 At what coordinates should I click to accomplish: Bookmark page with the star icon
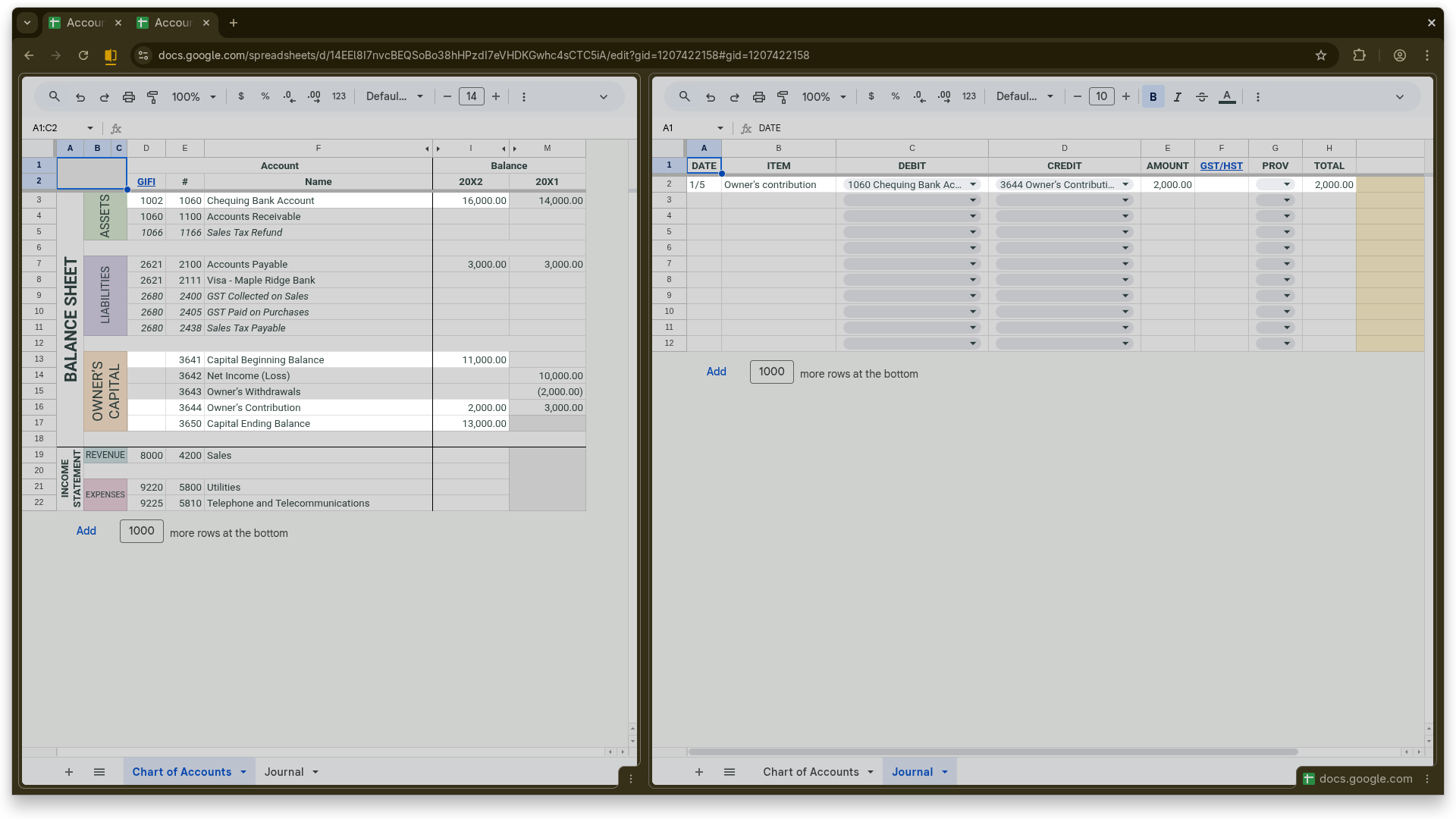pyautogui.click(x=1321, y=55)
